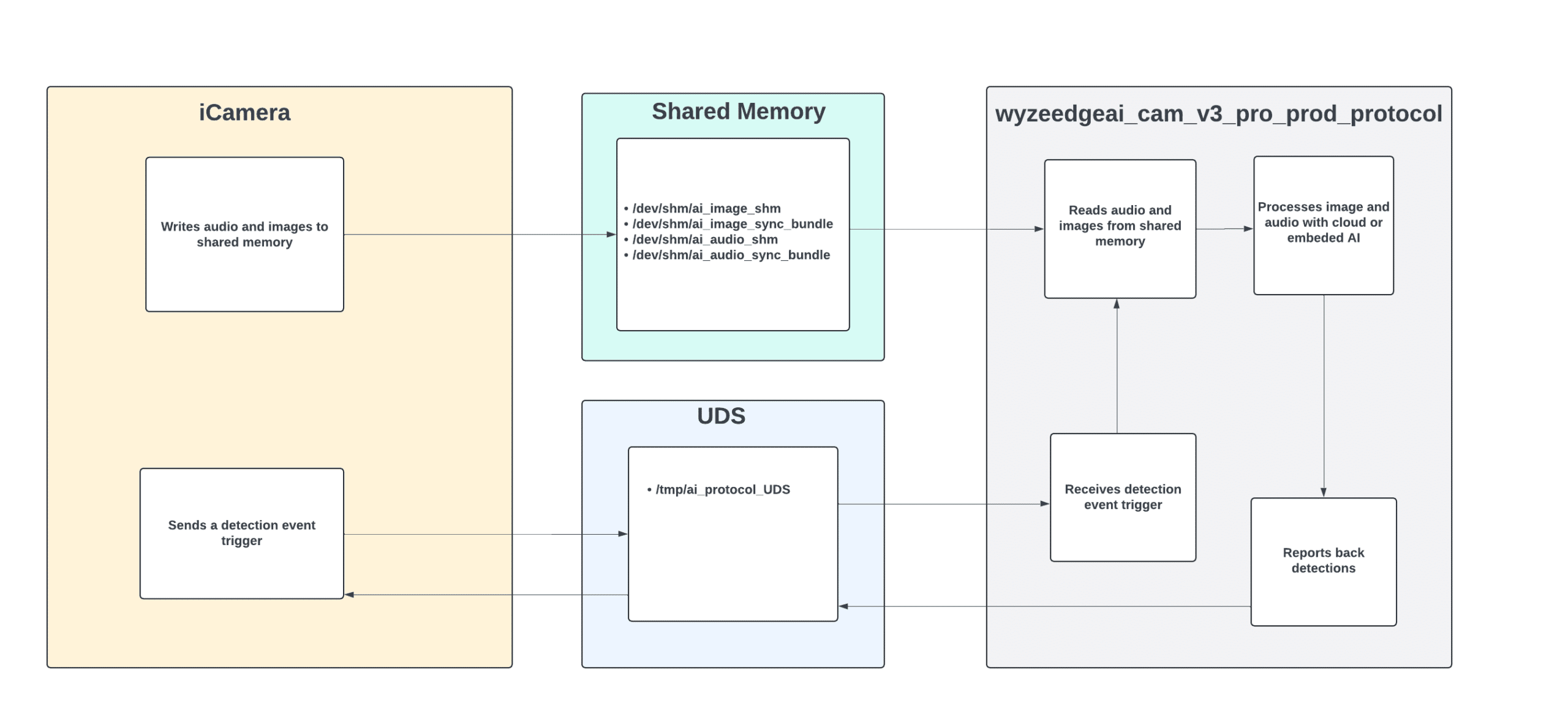Click arrowhead returning to 'Sends a detection event trigger'
1568x727 pixels.
coord(350,594)
